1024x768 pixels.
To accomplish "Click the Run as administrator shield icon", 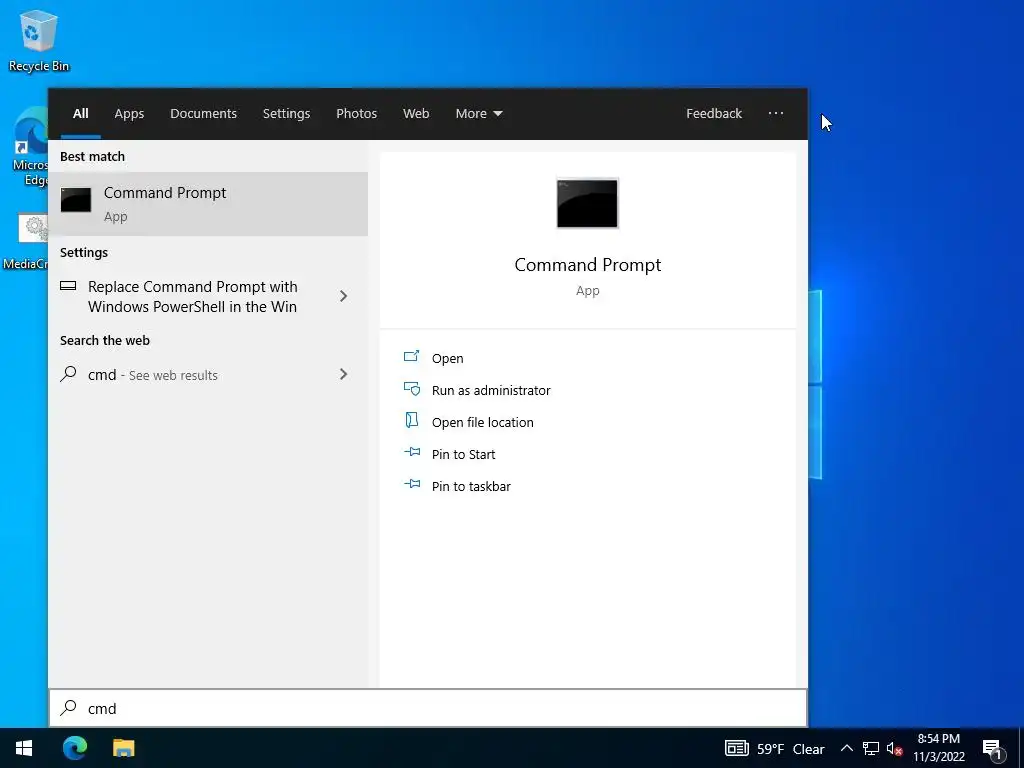I will point(411,389).
